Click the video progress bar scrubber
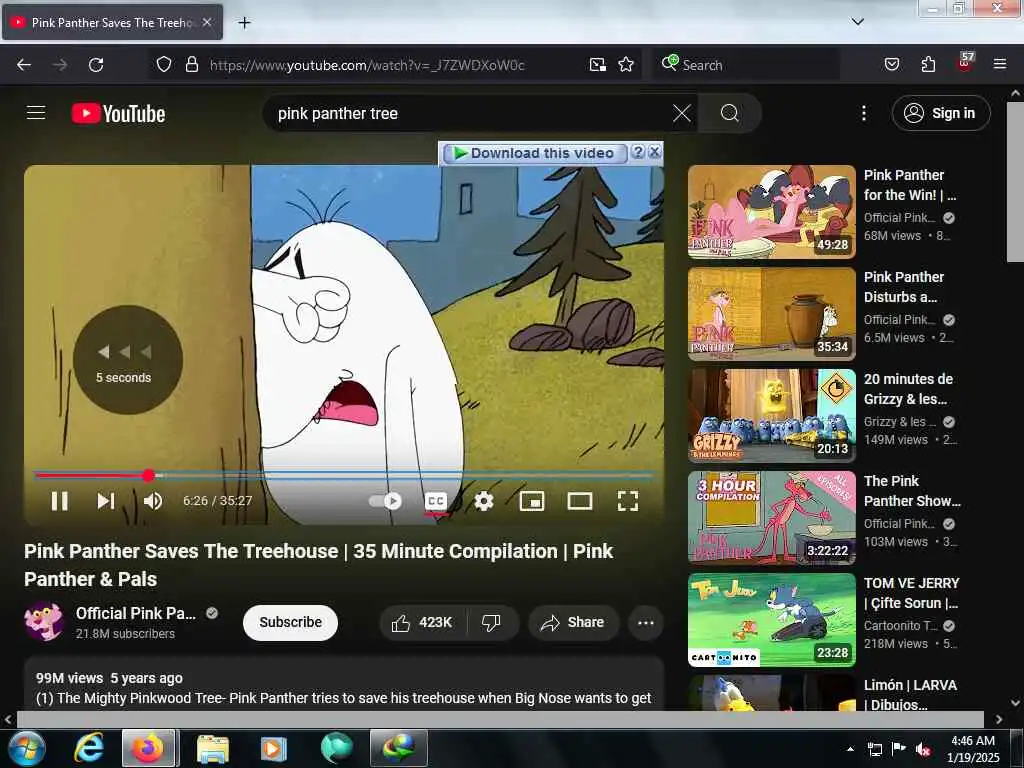This screenshot has height=768, width=1024. point(149,475)
